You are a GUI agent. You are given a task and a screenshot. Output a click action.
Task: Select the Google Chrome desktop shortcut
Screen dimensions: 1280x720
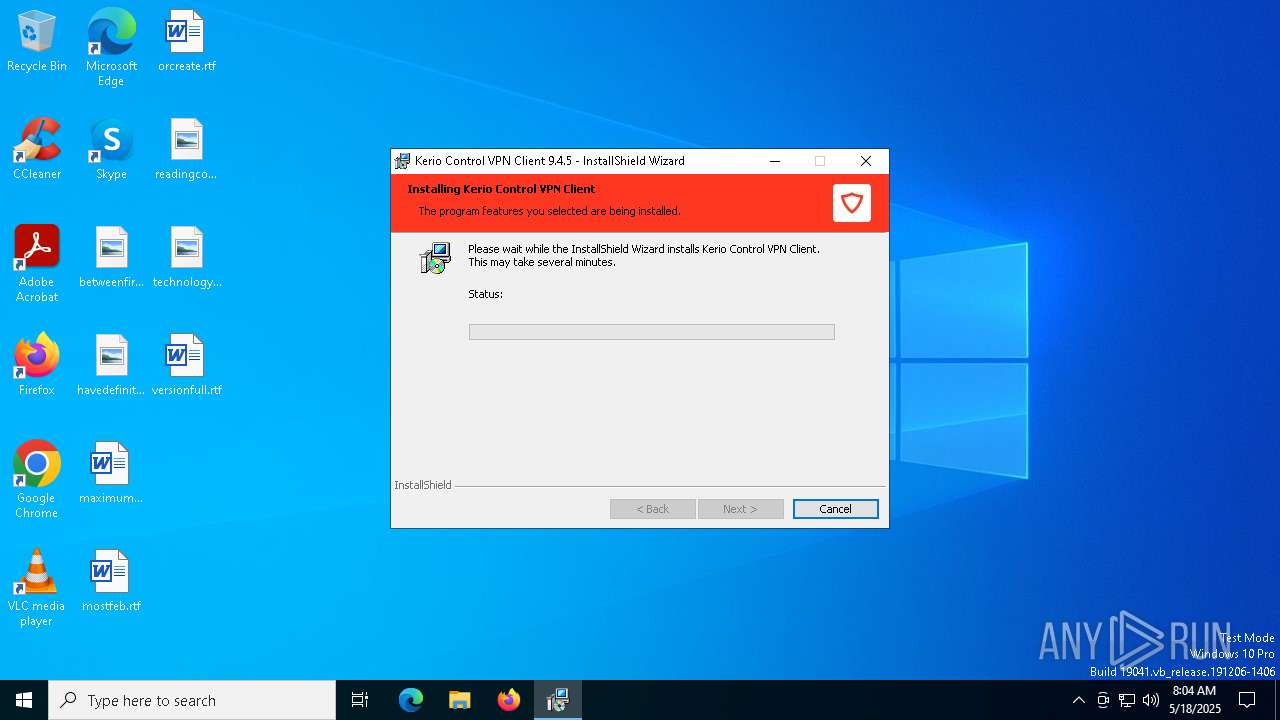coord(37,480)
